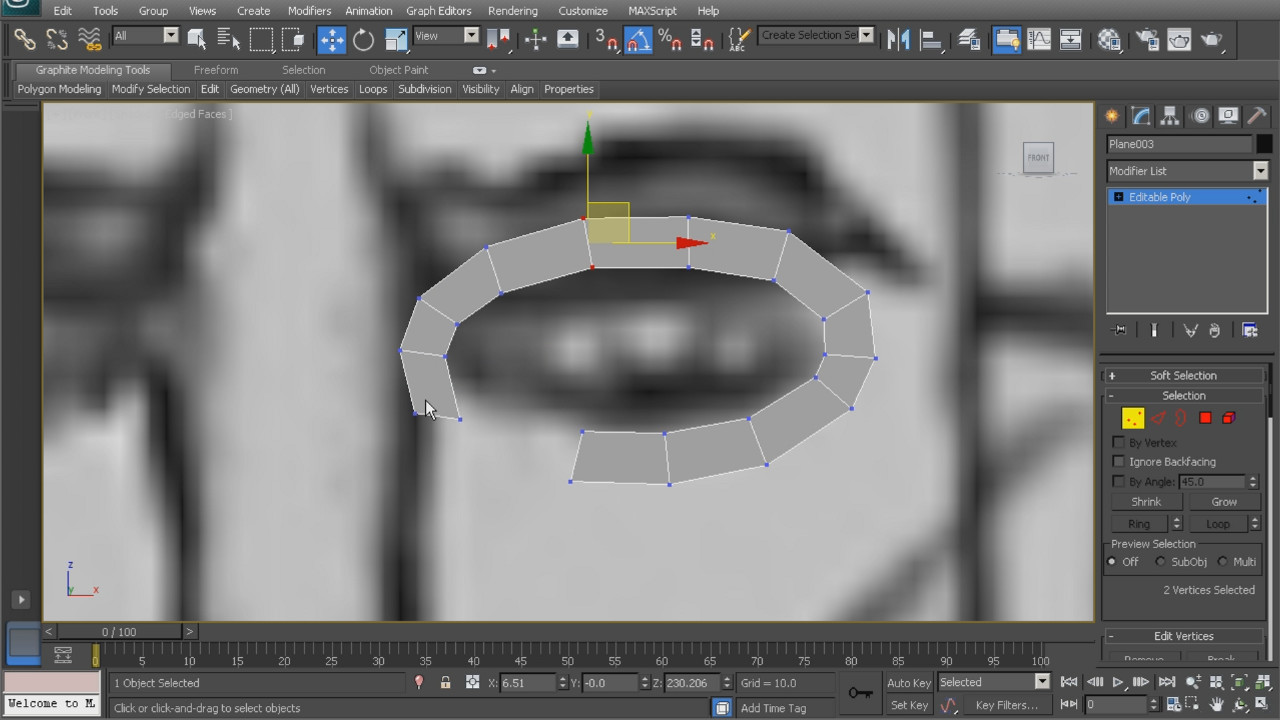The width and height of the screenshot is (1280, 720).
Task: Open key mode Selected dropdown
Action: [993, 682]
